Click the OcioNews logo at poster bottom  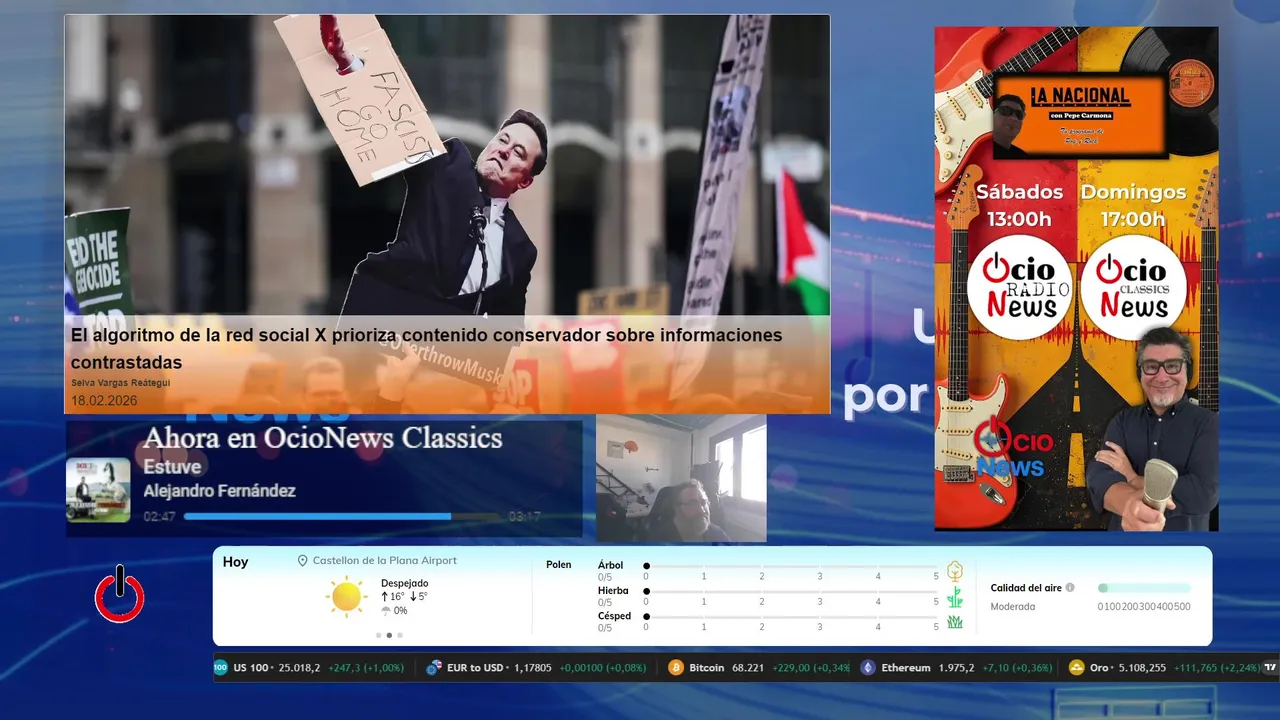(1012, 448)
